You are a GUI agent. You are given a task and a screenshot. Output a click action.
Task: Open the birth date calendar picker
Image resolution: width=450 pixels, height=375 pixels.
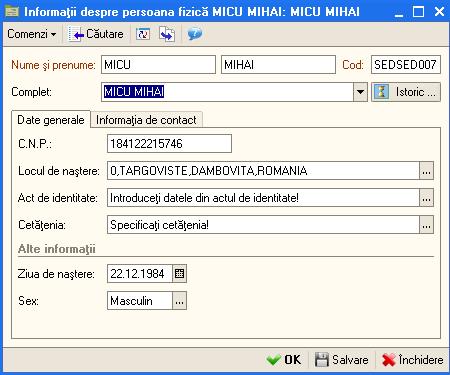(x=179, y=274)
